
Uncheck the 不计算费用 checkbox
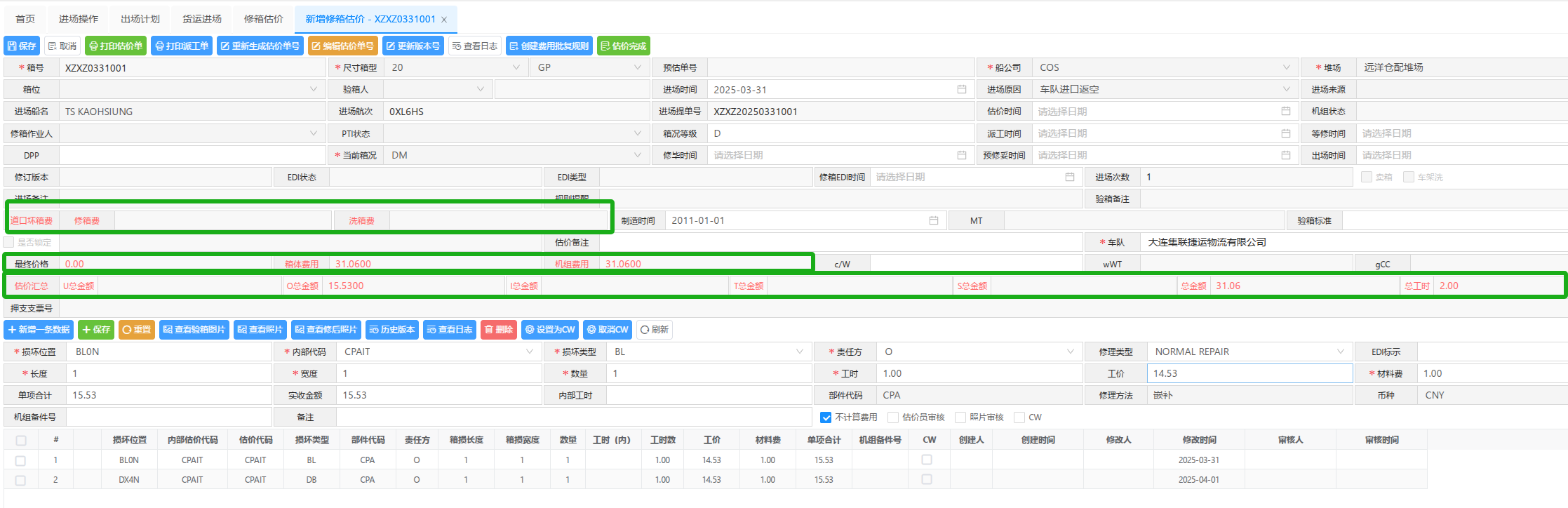pyautogui.click(x=826, y=417)
